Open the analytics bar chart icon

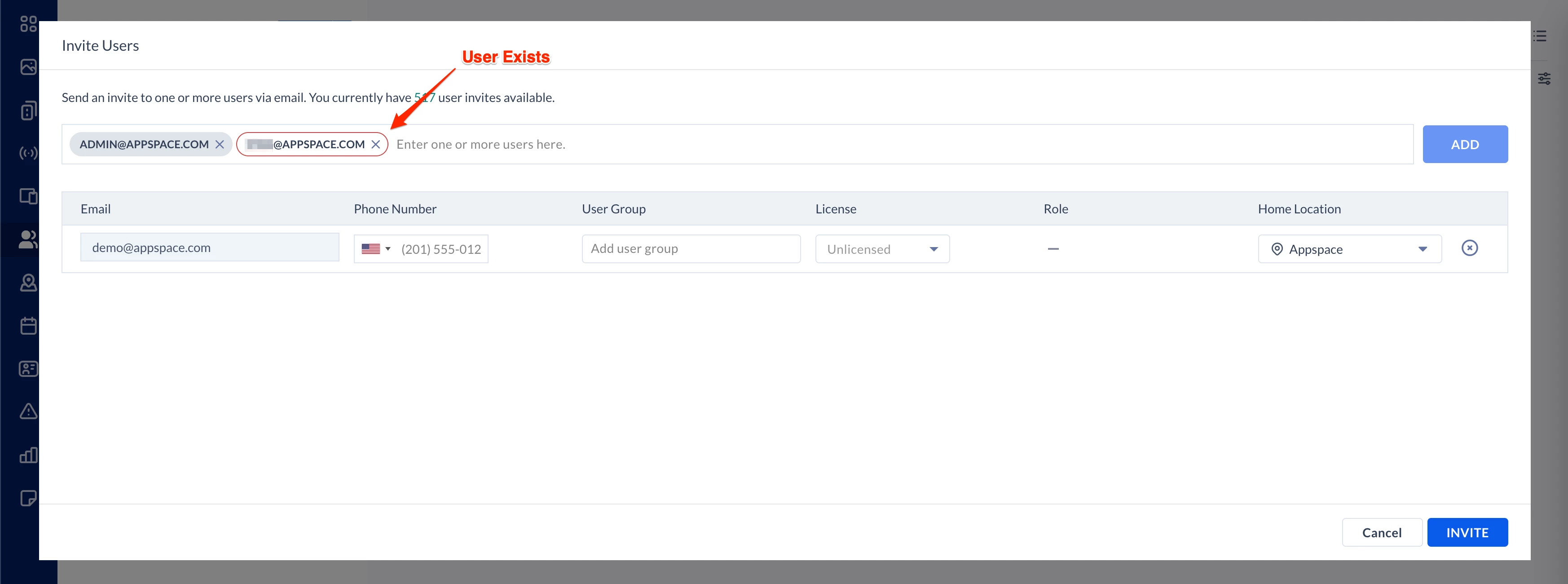[x=28, y=455]
